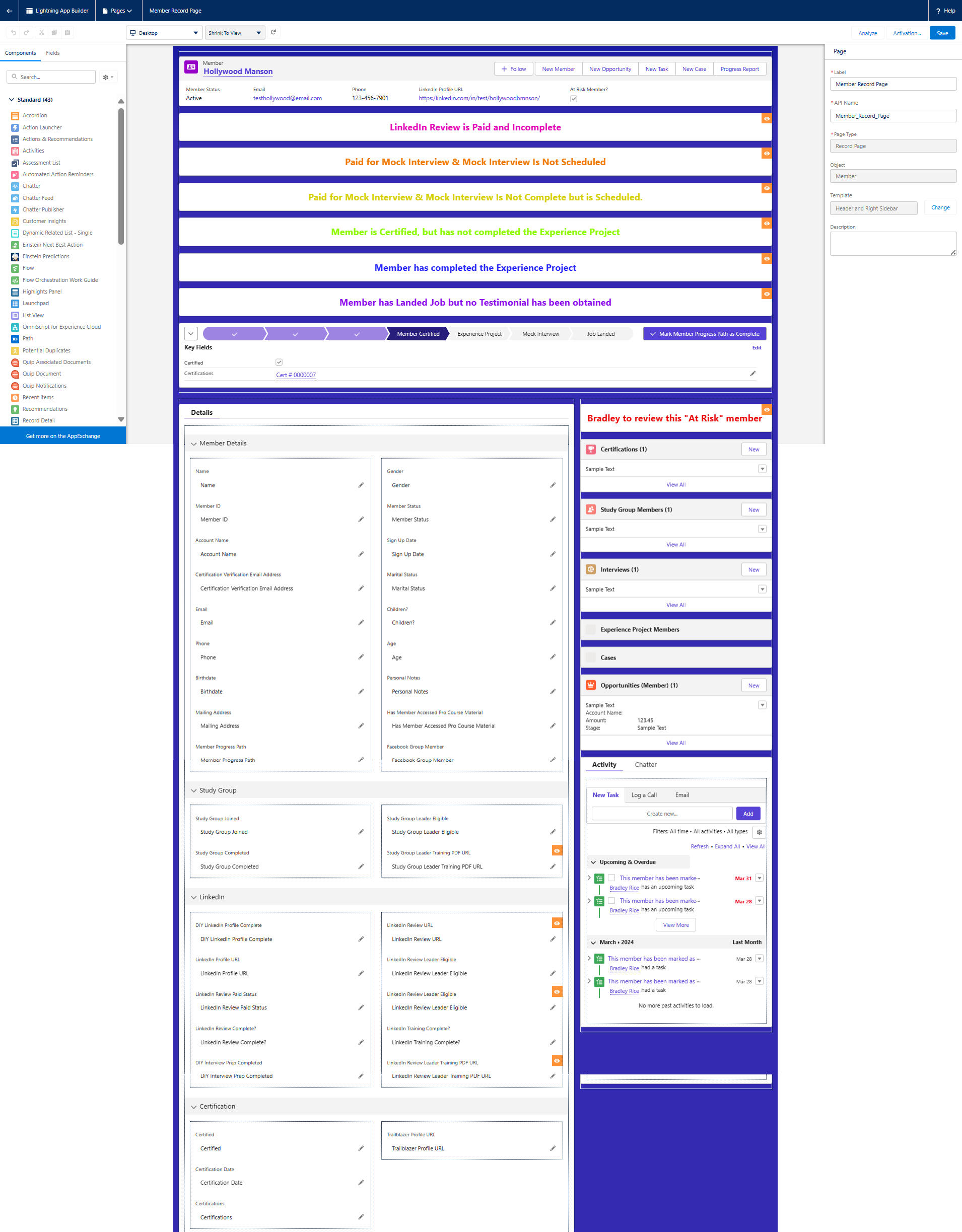Toggle the Certified checkbox in Key Fields
Screen dimensions: 962x1232
tap(279, 362)
